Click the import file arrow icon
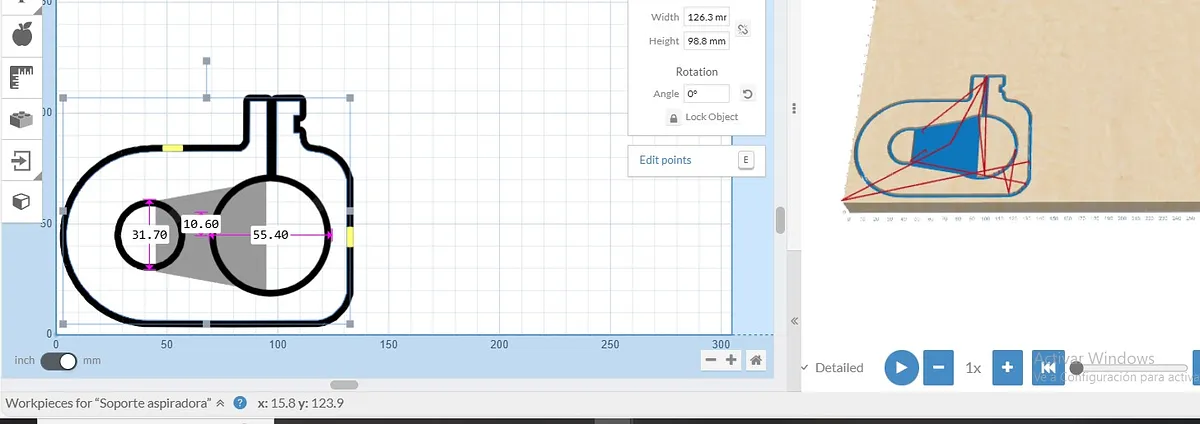 (22, 160)
